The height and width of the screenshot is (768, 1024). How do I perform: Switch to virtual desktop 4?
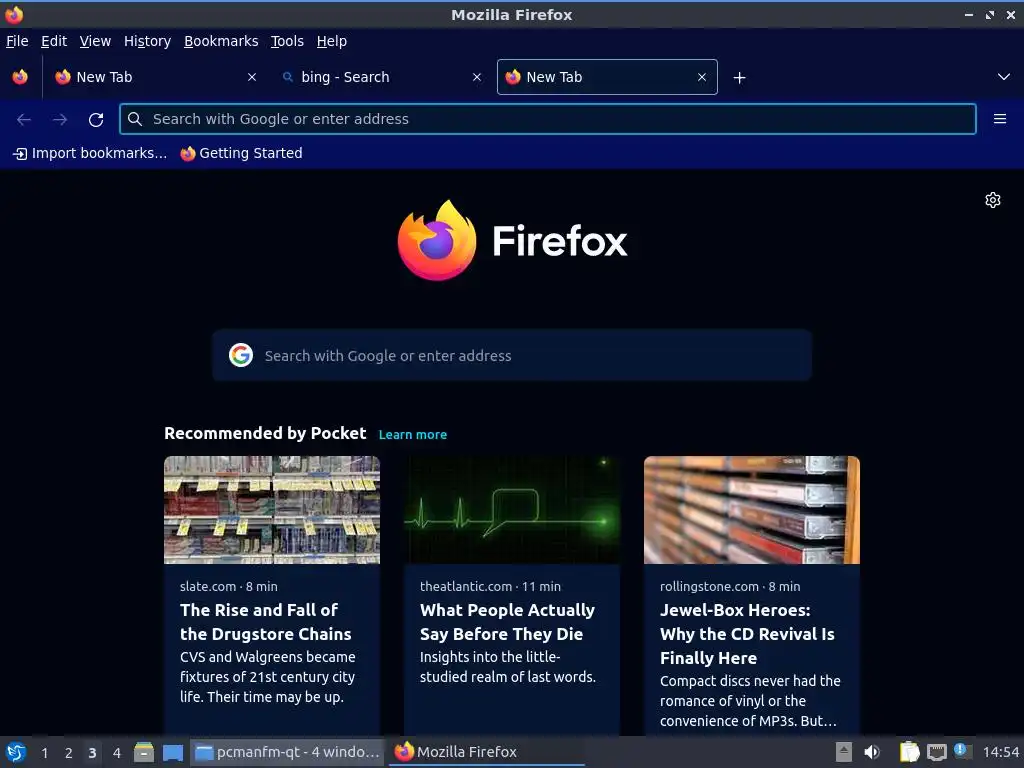[117, 753]
